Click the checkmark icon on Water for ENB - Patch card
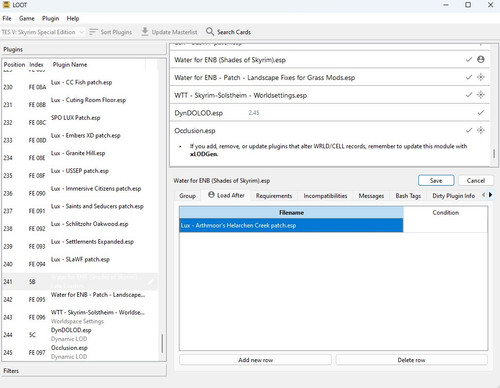The height and width of the screenshot is (388, 500). [469, 77]
